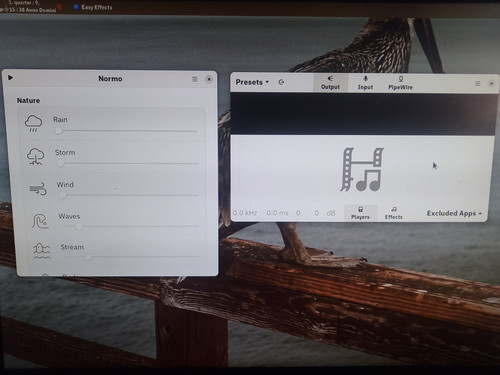Open the Easy Effects hamburger menu
Image resolution: width=500 pixels, height=375 pixels.
click(478, 83)
